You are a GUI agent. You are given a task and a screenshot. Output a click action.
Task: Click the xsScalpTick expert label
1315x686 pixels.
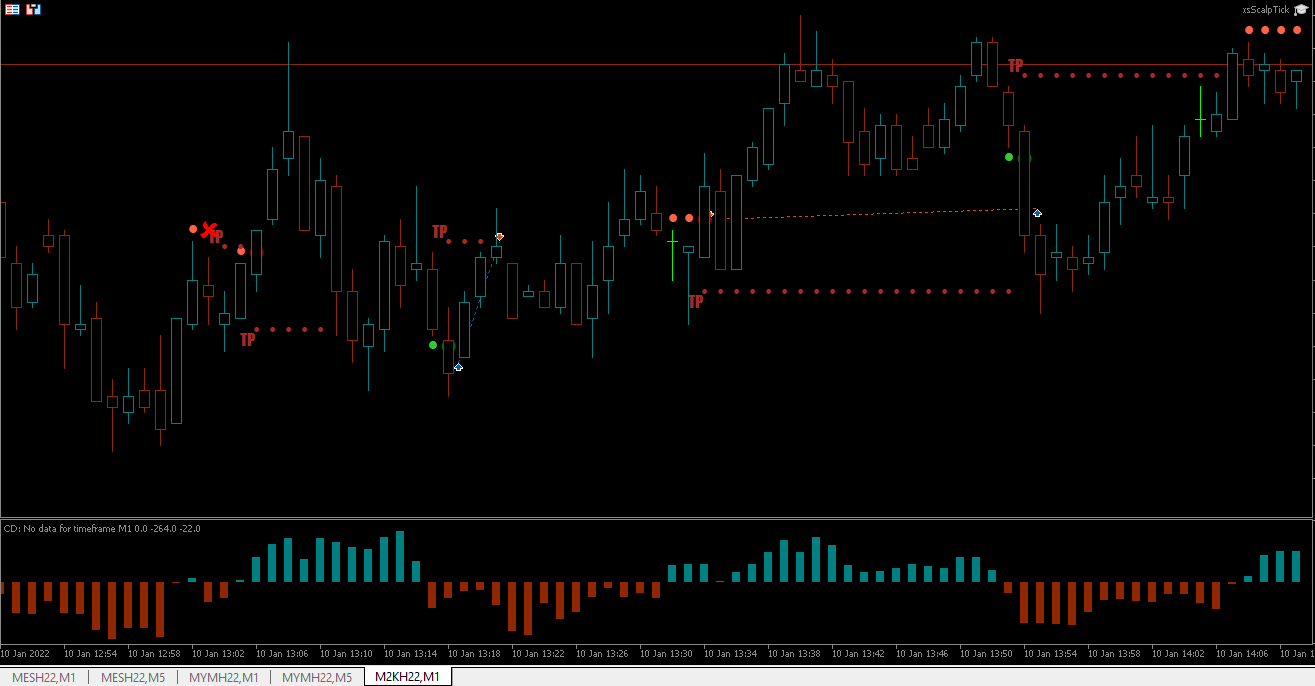point(1266,9)
